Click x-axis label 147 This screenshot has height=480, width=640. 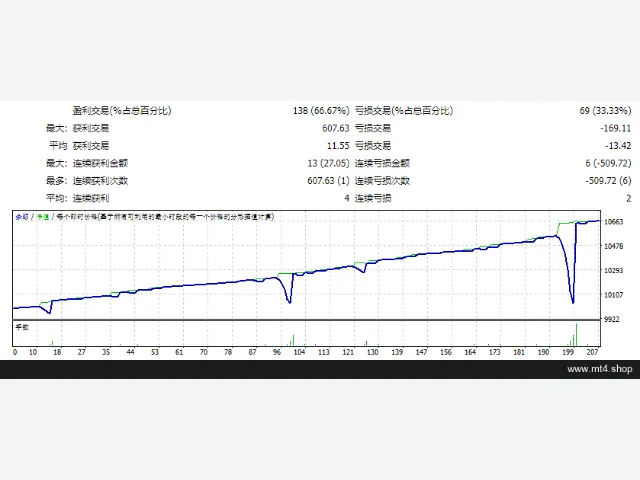coord(422,352)
